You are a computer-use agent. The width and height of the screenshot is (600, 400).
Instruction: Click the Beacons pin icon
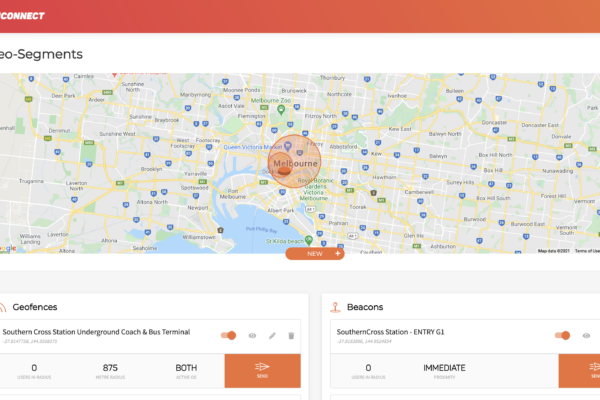click(335, 307)
